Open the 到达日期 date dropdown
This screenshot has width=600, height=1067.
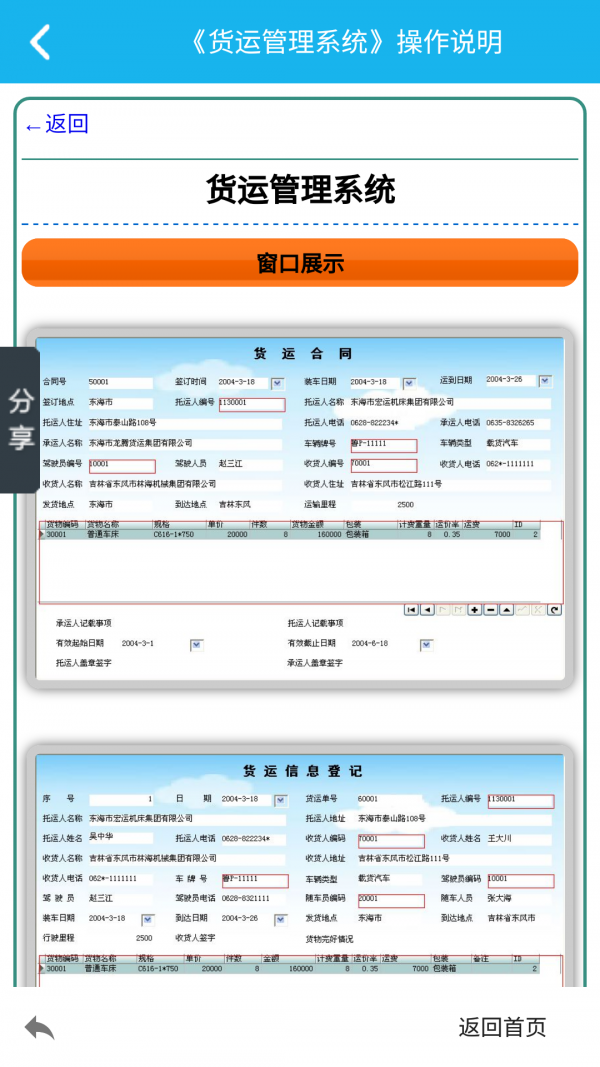coord(280,920)
